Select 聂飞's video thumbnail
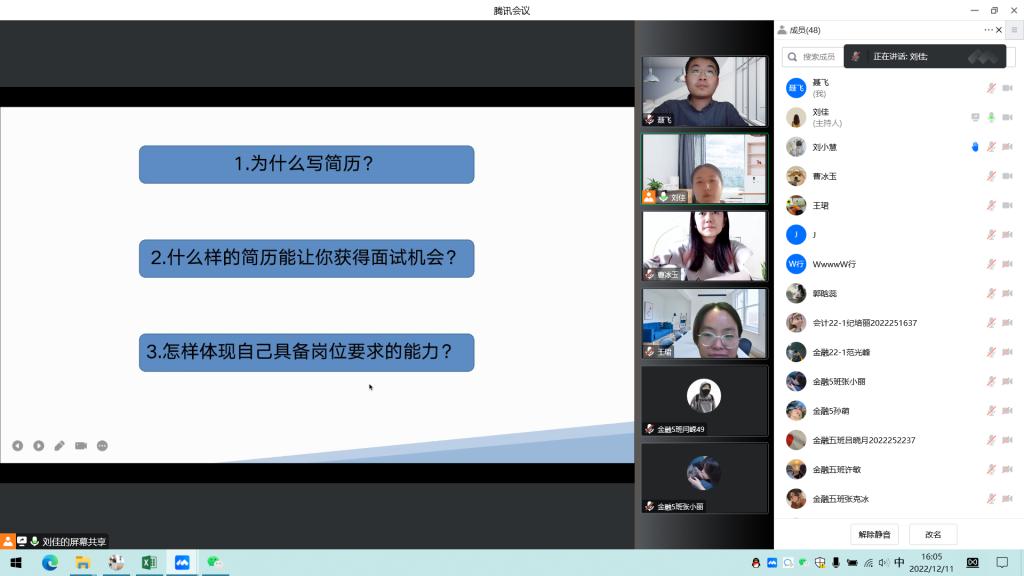Screen dimensions: 1024x576 (704, 91)
